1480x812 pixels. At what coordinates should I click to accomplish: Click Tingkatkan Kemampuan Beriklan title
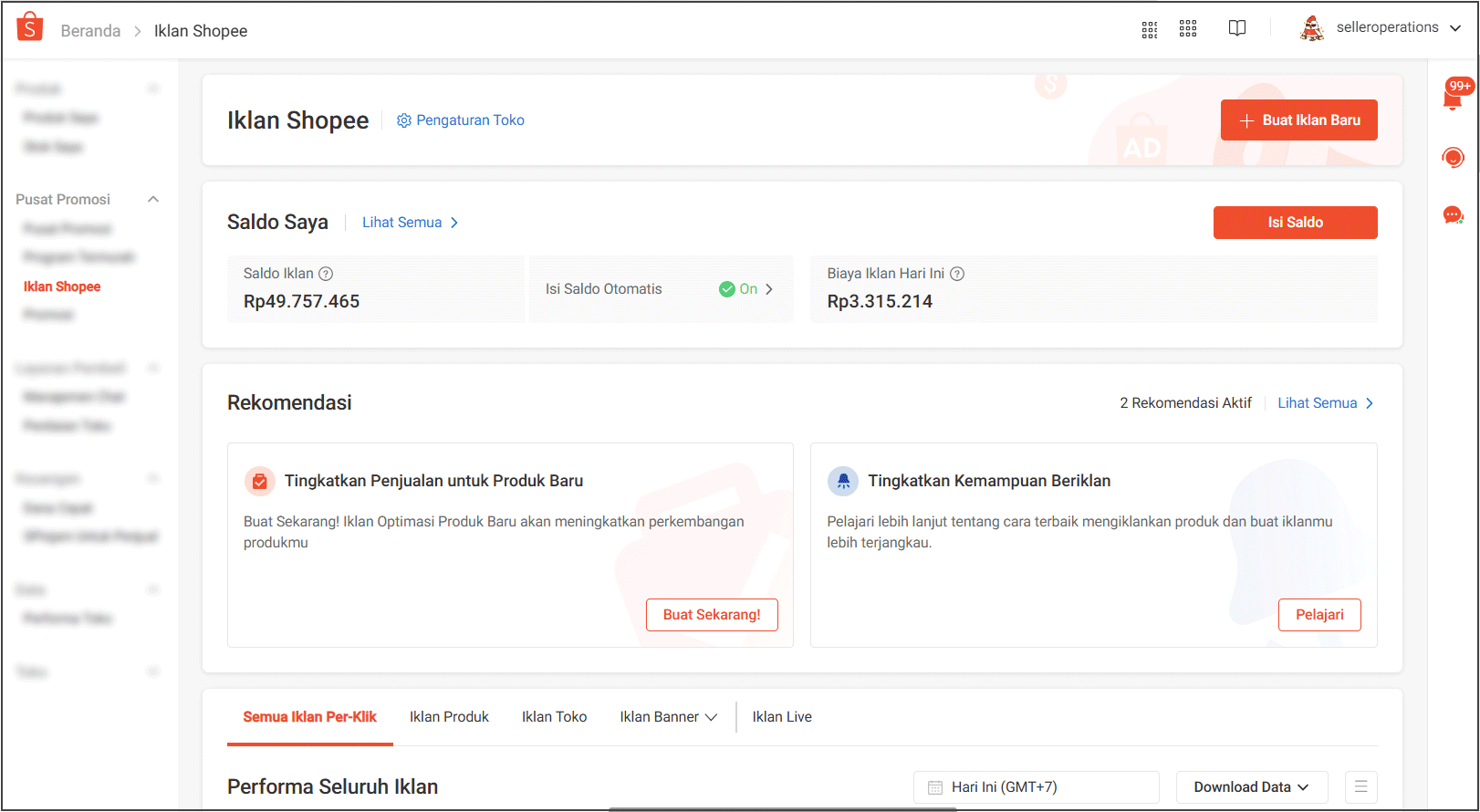point(989,481)
